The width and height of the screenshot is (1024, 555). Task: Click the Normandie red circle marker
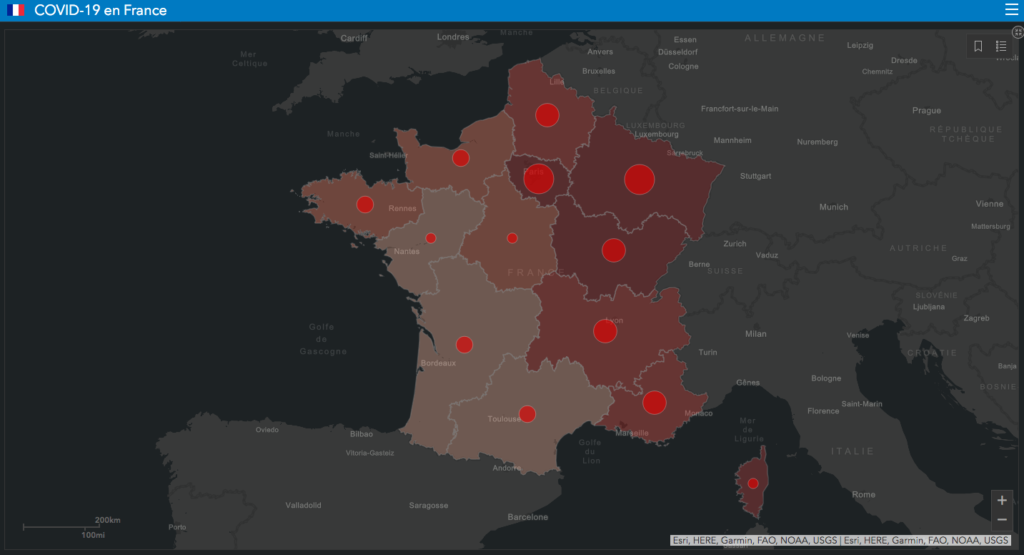point(461,158)
